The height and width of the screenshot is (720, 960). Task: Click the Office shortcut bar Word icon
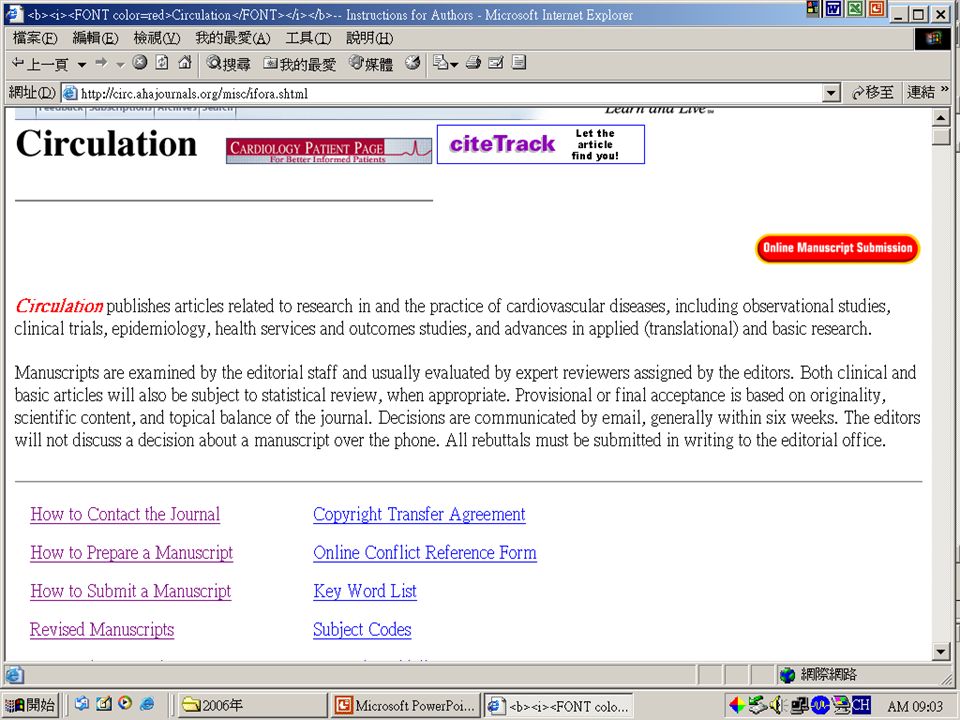(x=834, y=9)
